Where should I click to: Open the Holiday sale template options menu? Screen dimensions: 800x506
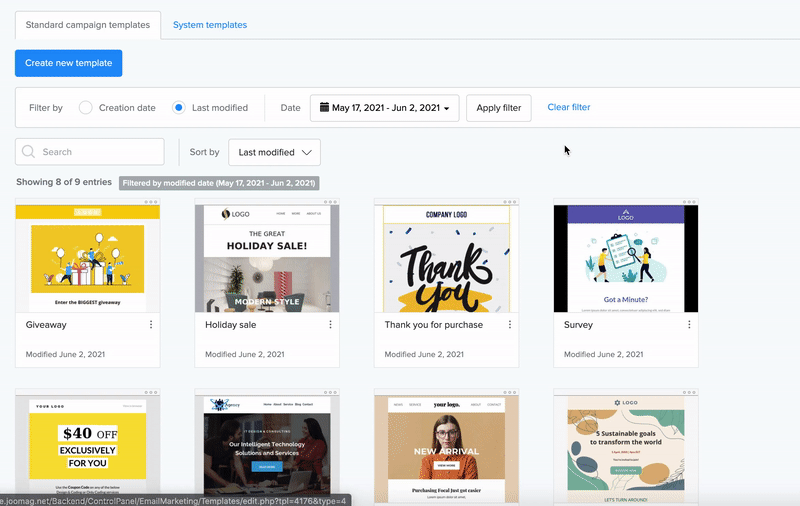coord(331,325)
